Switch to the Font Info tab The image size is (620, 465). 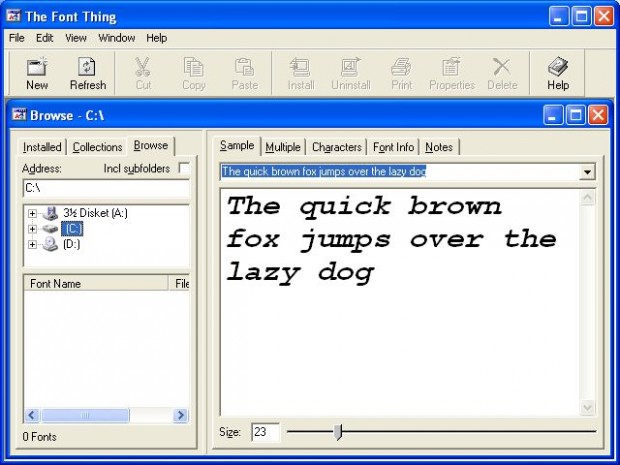coord(393,147)
